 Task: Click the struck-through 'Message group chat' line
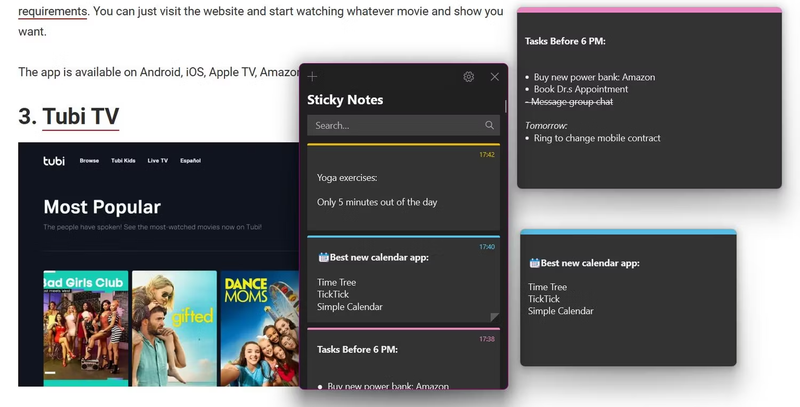pos(569,102)
